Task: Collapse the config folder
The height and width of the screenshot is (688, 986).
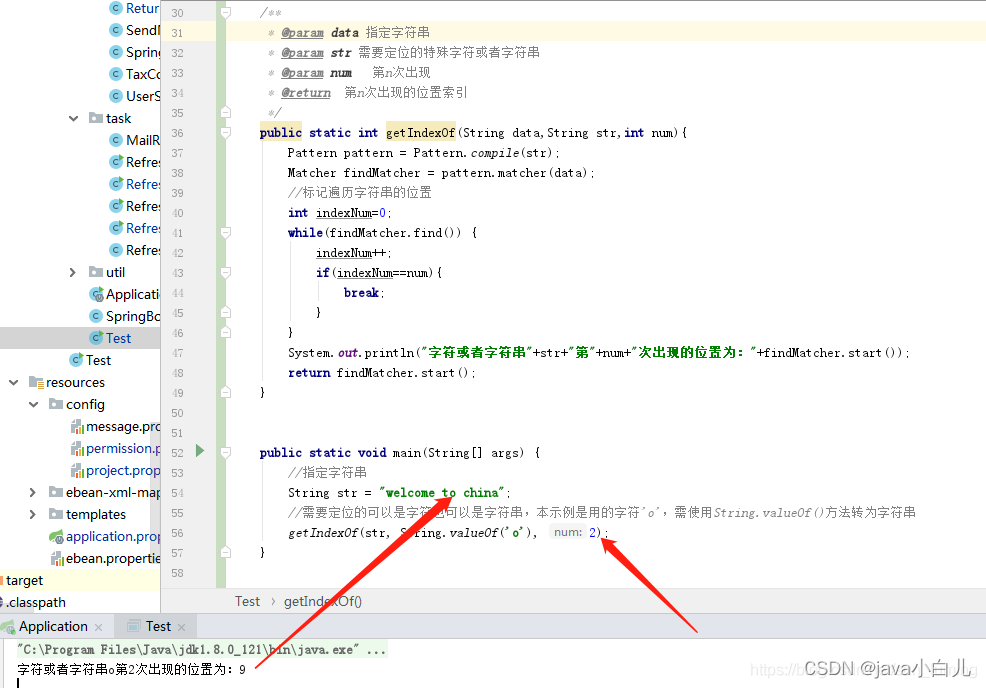Action: [33, 404]
